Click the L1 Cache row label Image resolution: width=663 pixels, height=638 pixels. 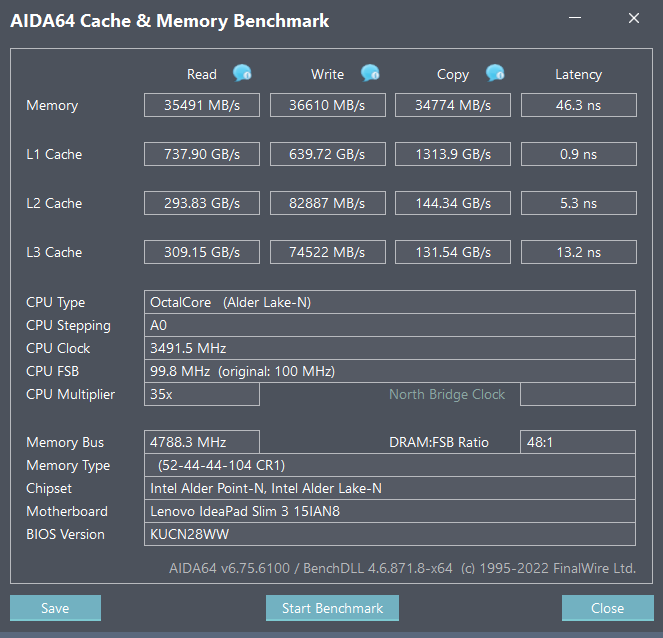tap(54, 154)
